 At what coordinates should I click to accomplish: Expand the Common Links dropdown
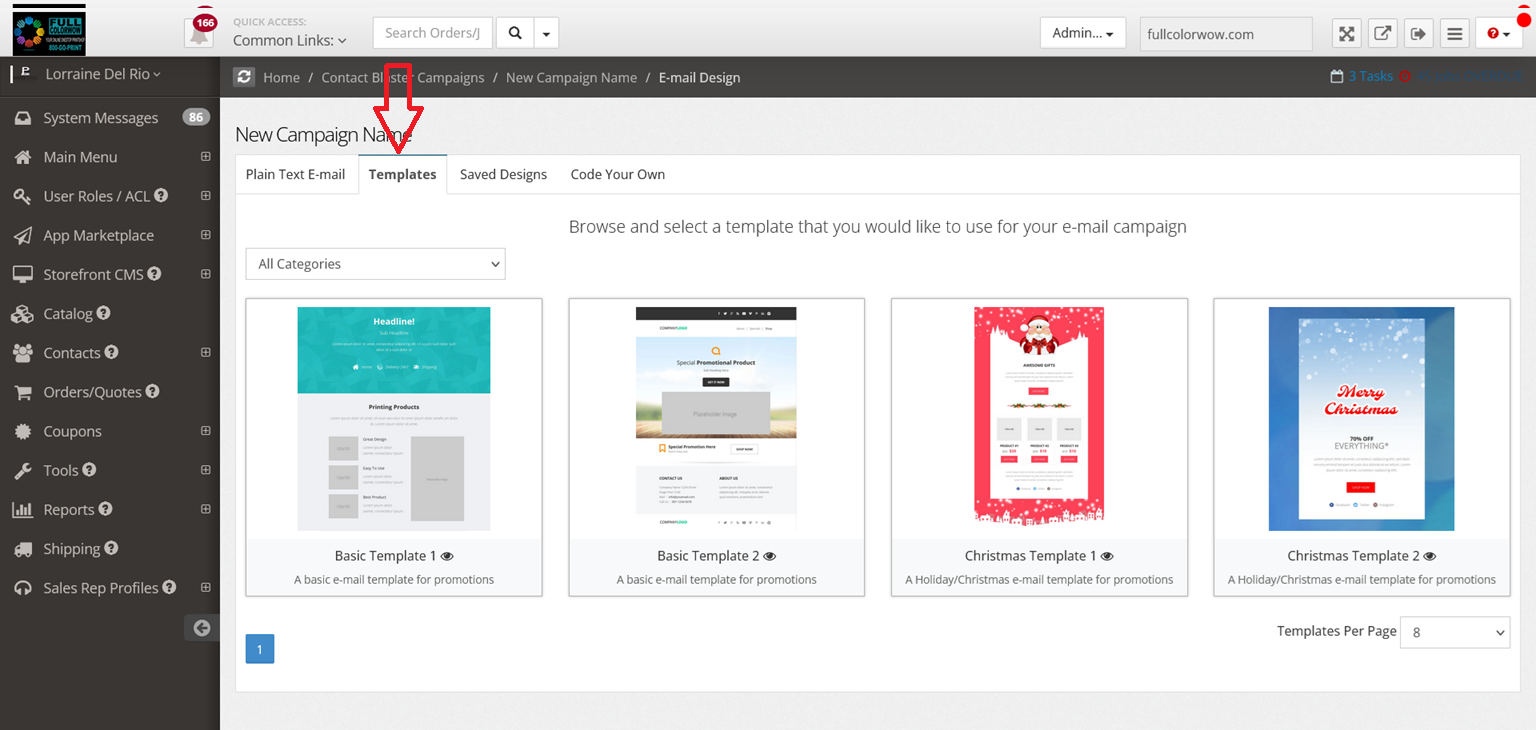[x=290, y=41]
